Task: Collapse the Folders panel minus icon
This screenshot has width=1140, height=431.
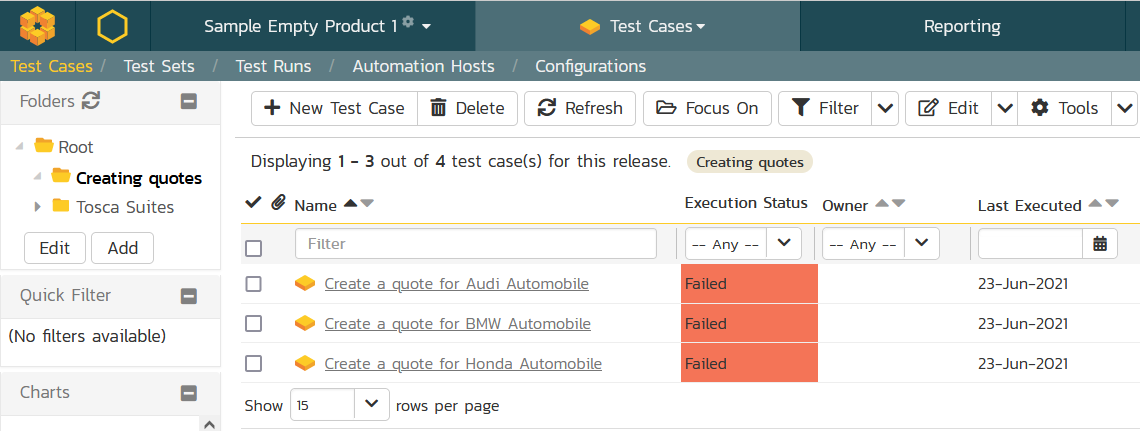Action: tap(188, 101)
